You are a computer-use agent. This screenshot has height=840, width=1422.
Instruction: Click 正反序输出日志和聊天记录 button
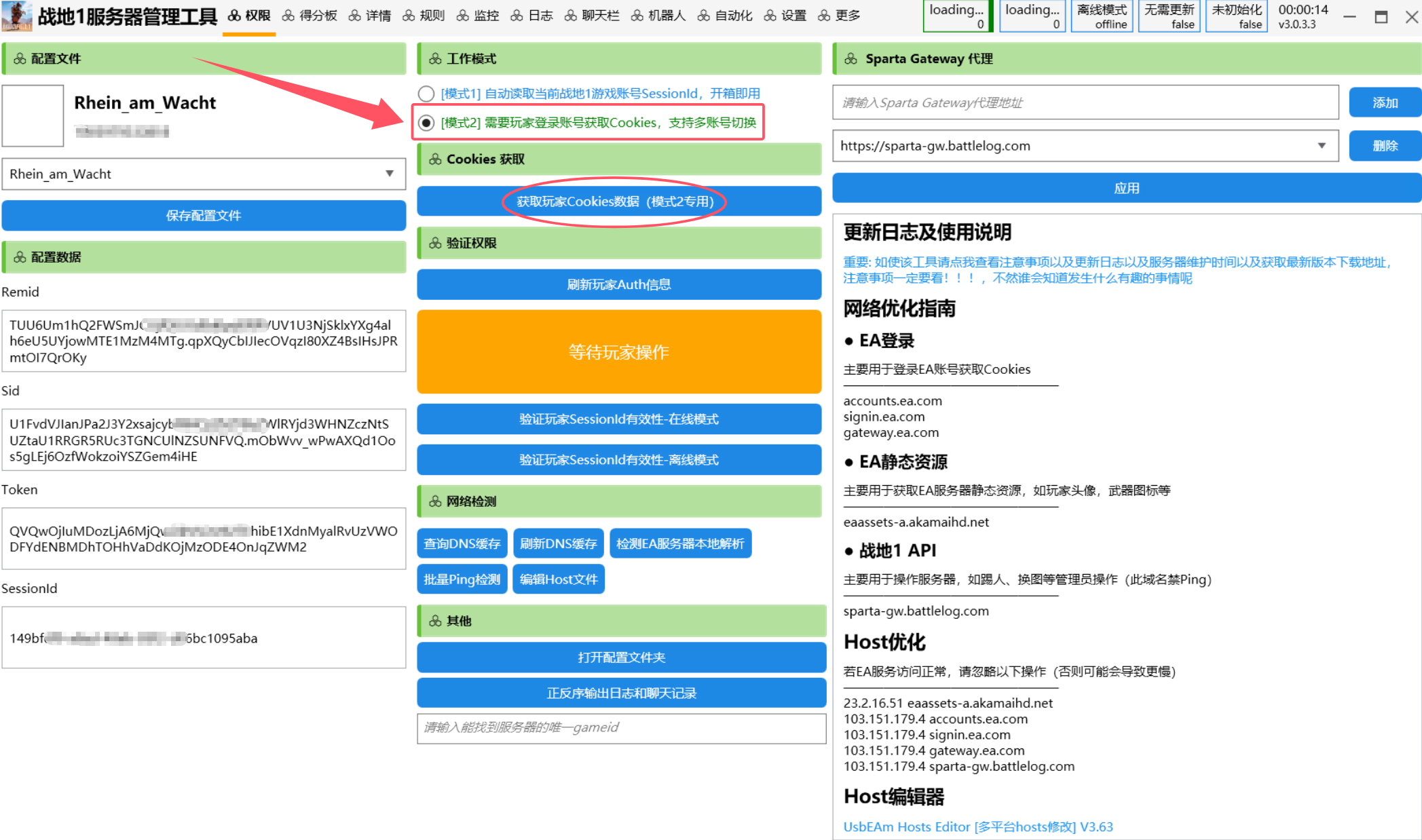click(622, 693)
